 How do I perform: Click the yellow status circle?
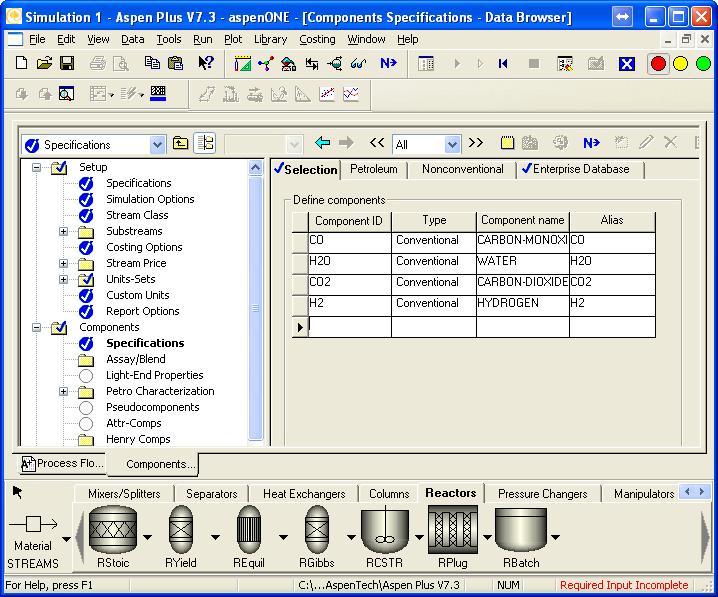click(680, 64)
